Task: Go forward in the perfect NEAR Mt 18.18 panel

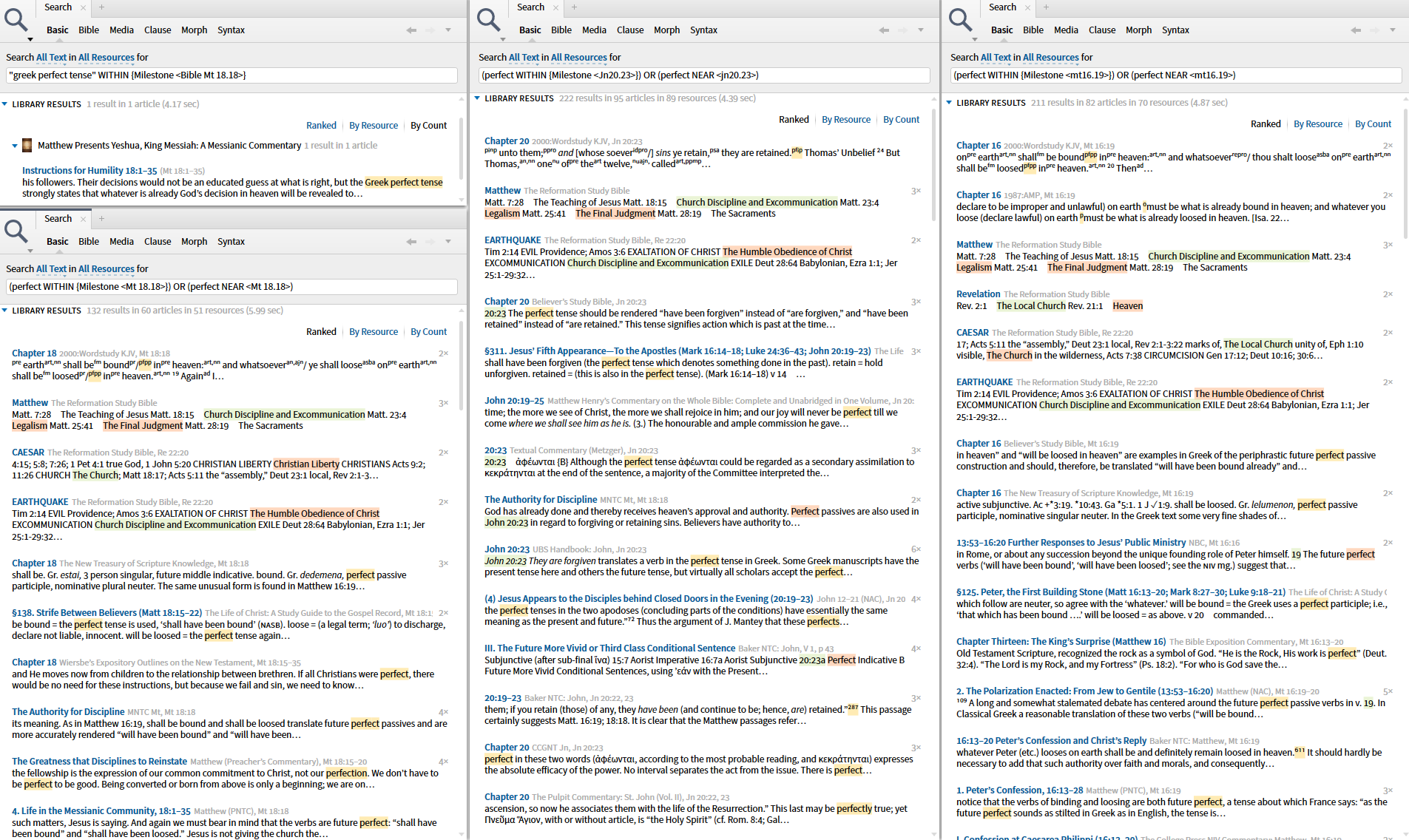Action: point(430,242)
